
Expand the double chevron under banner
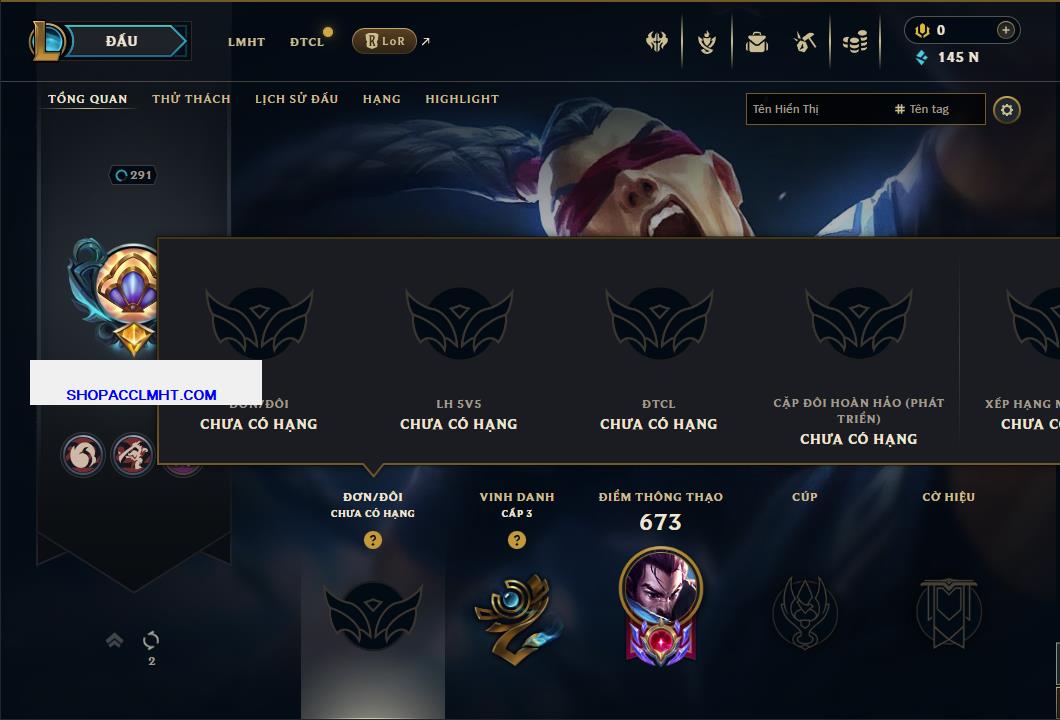tap(114, 640)
